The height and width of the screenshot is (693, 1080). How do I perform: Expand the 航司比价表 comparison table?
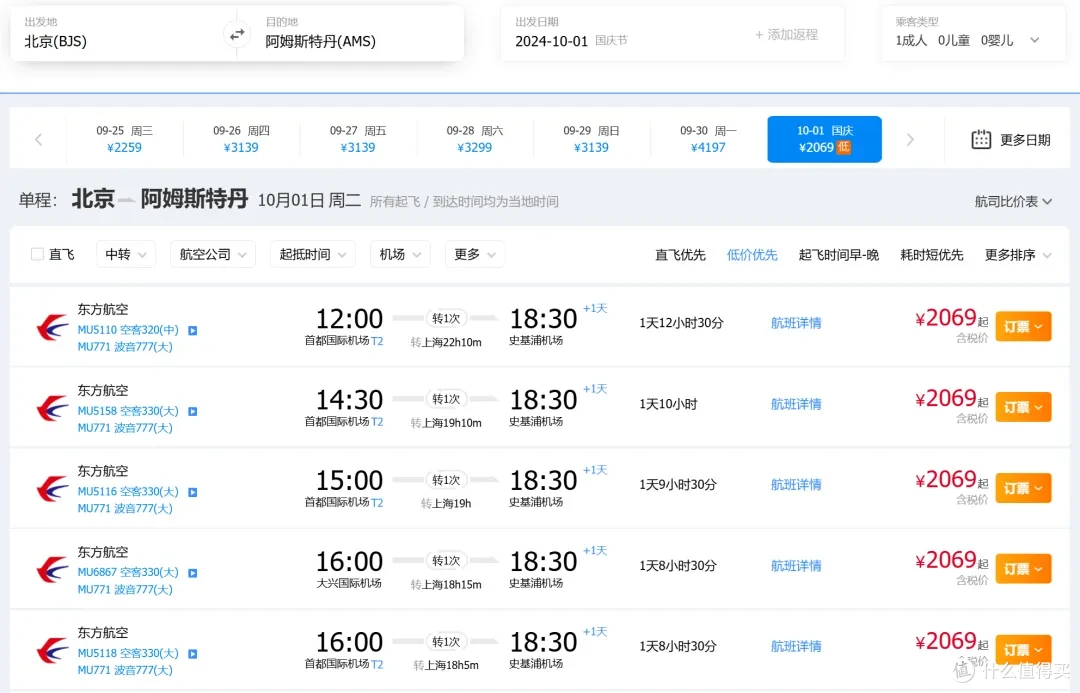coord(1012,201)
